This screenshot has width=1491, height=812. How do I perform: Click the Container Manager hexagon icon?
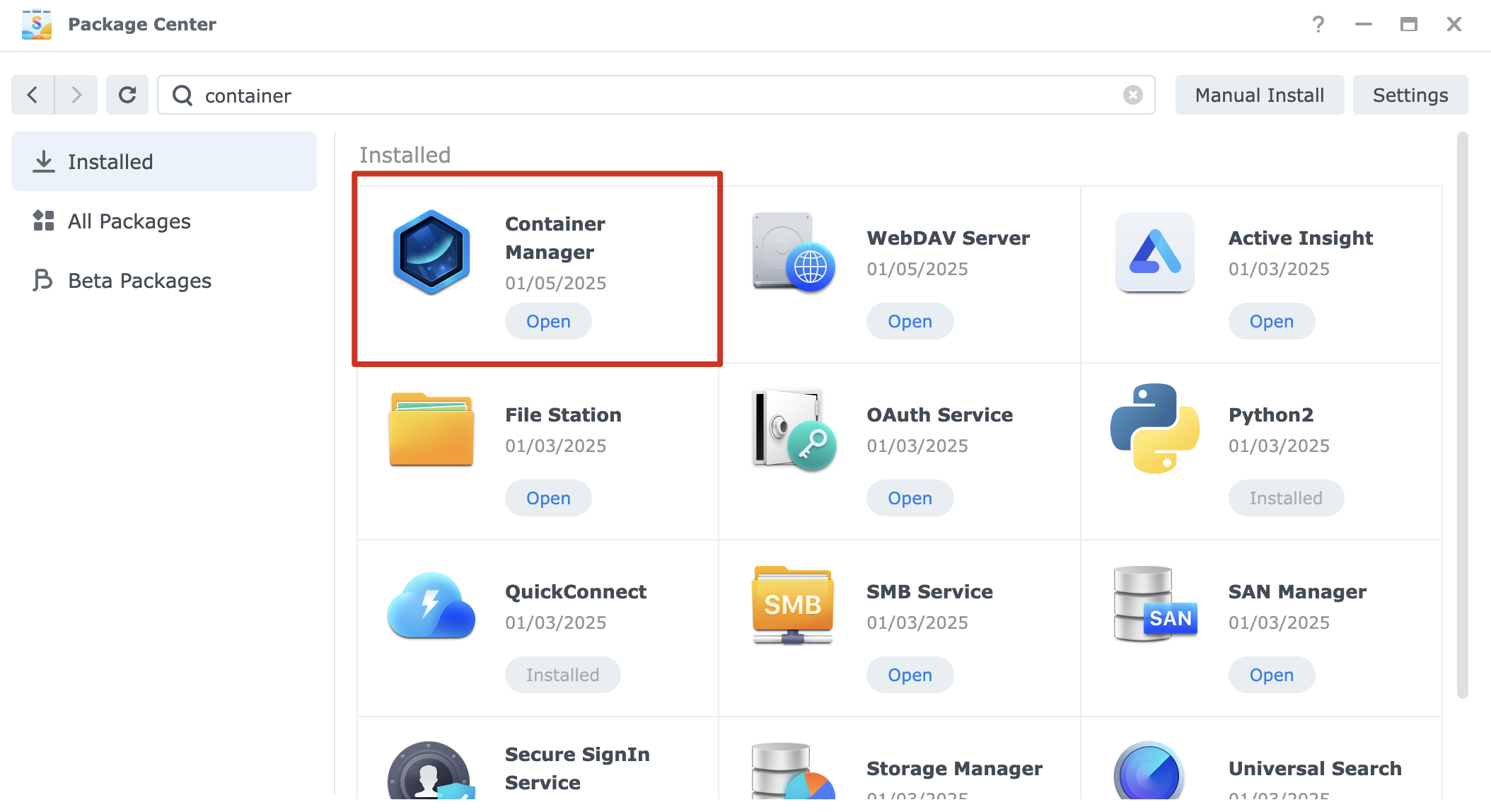[431, 252]
